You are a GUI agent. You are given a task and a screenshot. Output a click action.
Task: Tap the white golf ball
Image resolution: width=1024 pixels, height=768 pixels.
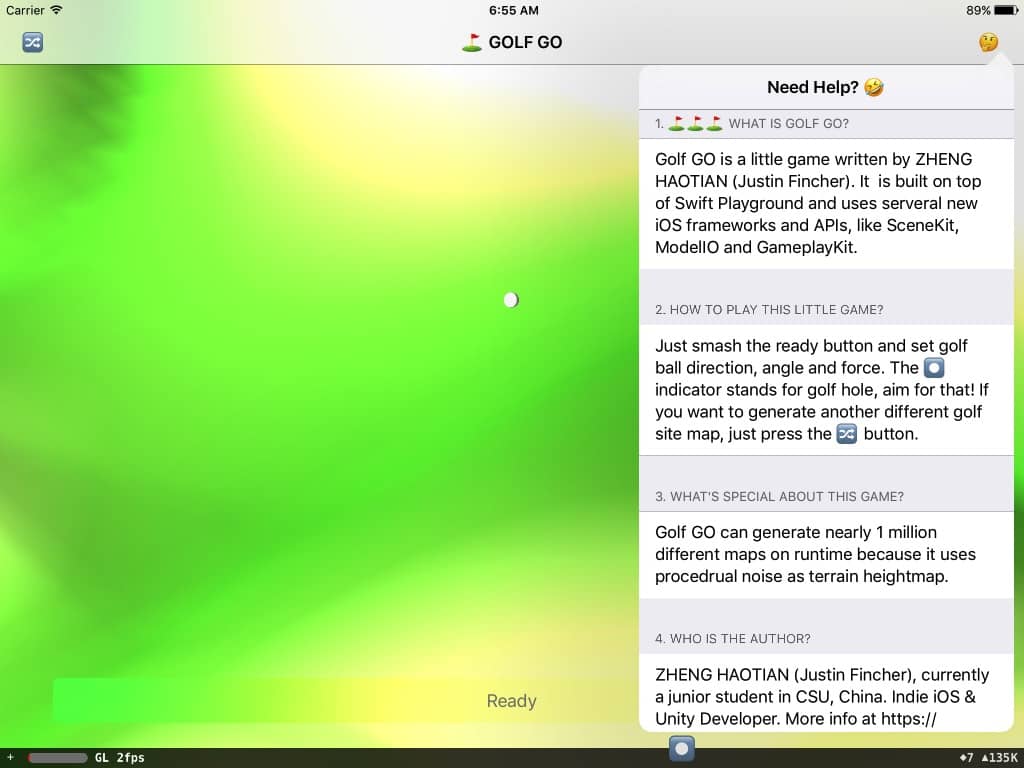click(511, 300)
